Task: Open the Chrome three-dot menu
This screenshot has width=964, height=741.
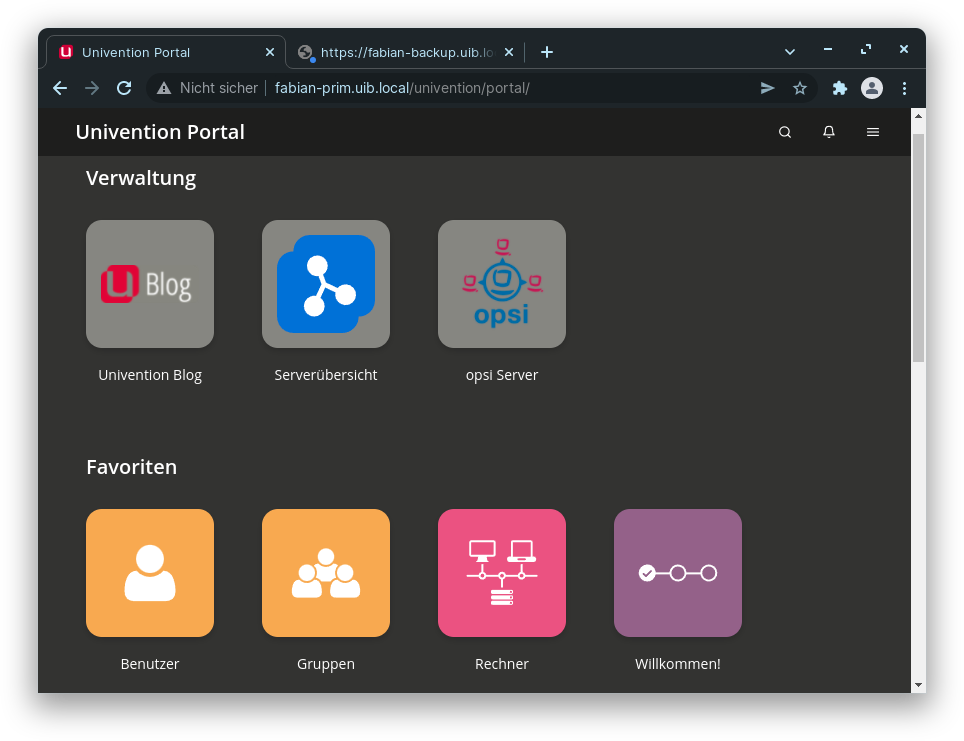Action: 905,88
